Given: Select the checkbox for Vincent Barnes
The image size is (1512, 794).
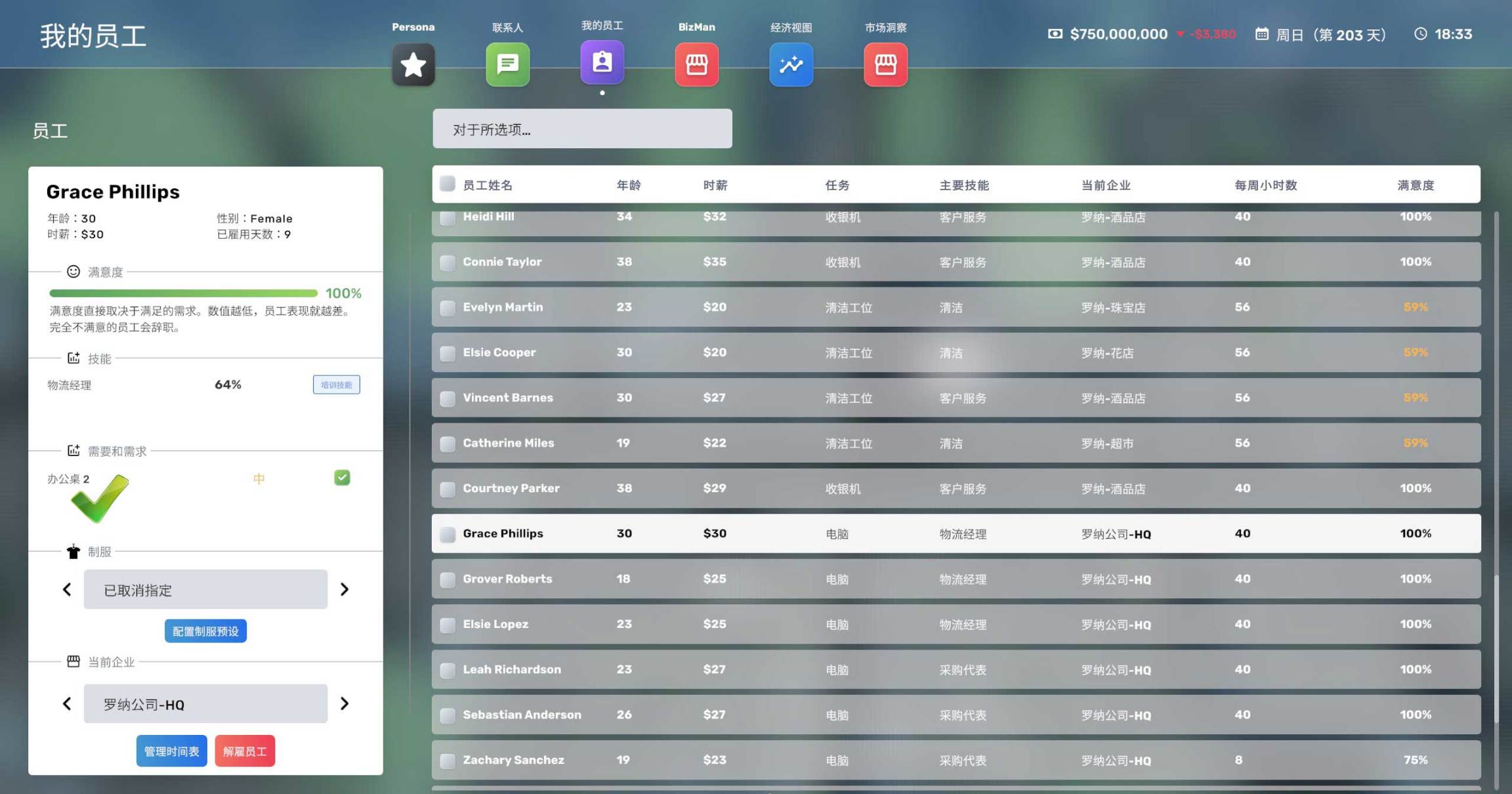Looking at the screenshot, I should 448,398.
